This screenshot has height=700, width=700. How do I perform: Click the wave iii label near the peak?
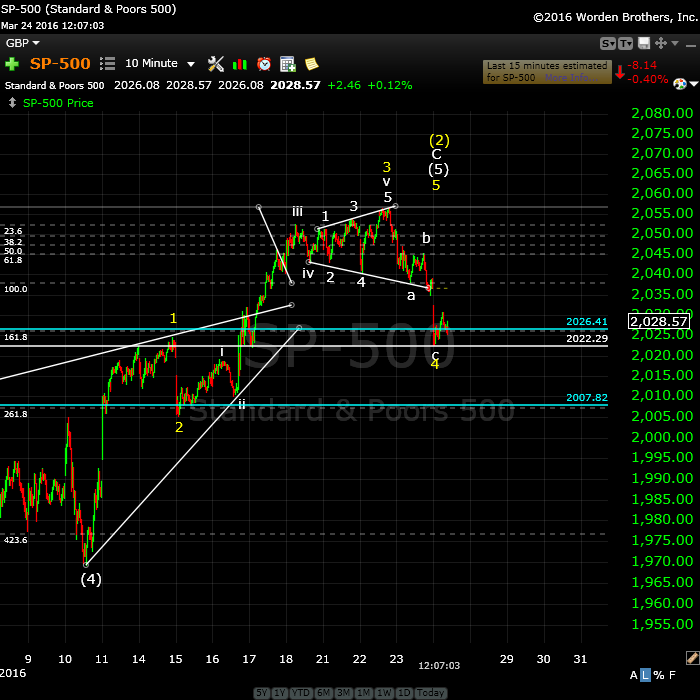297,211
